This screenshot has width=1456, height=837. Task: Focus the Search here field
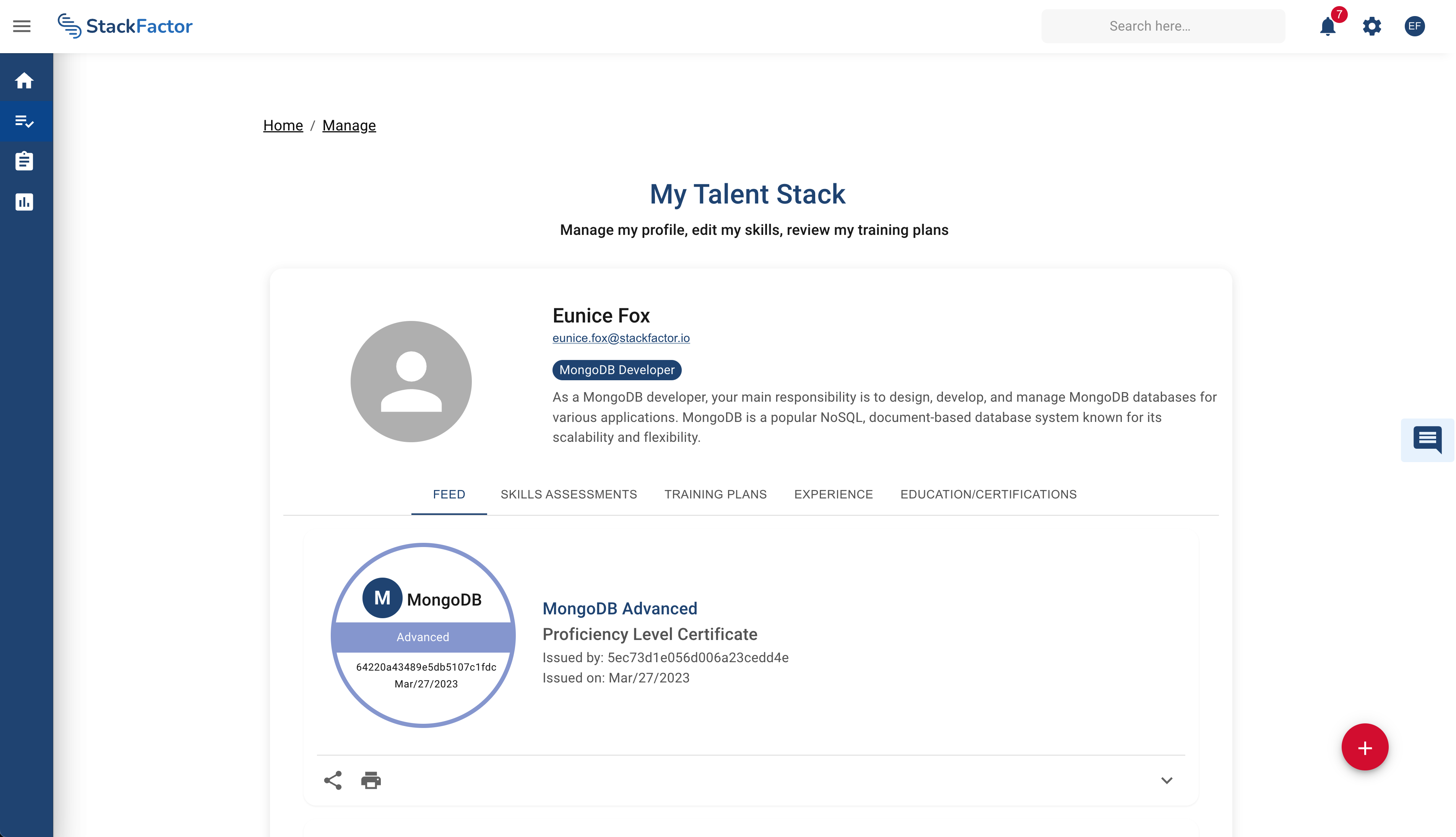(1163, 26)
